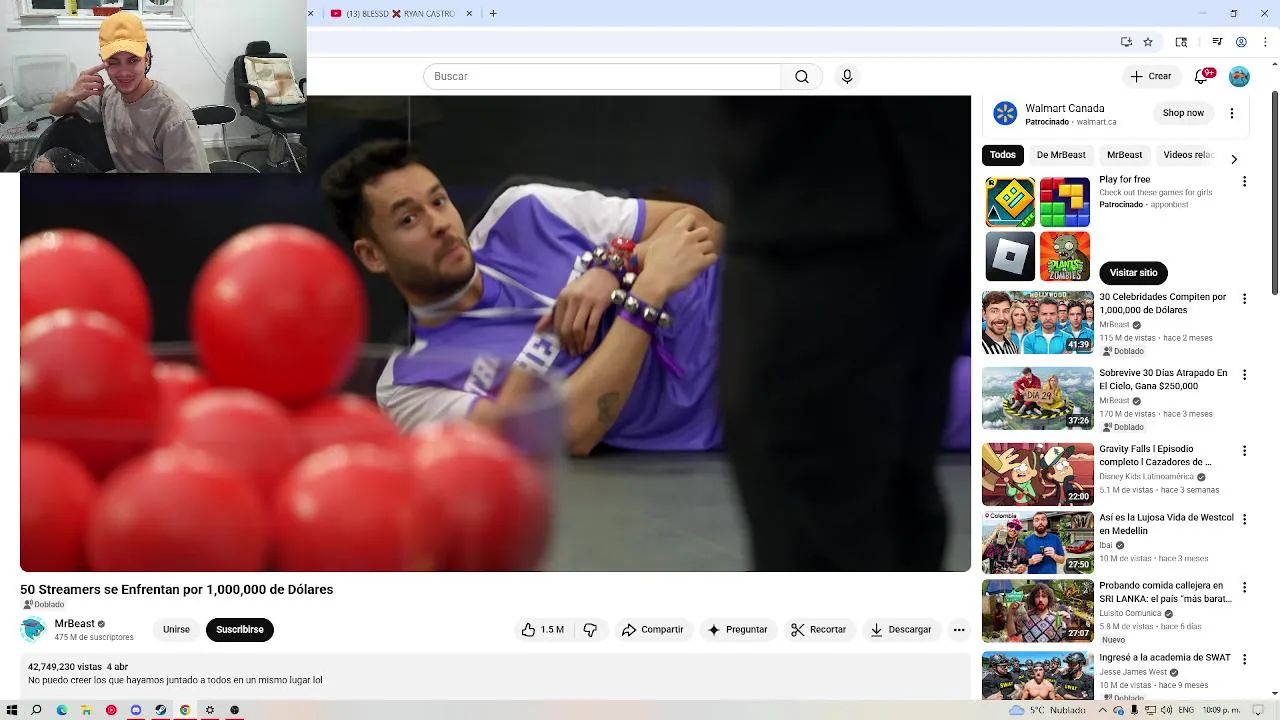The width and height of the screenshot is (1280, 720).
Task: Select the Todos filter chip
Action: coord(1003,155)
